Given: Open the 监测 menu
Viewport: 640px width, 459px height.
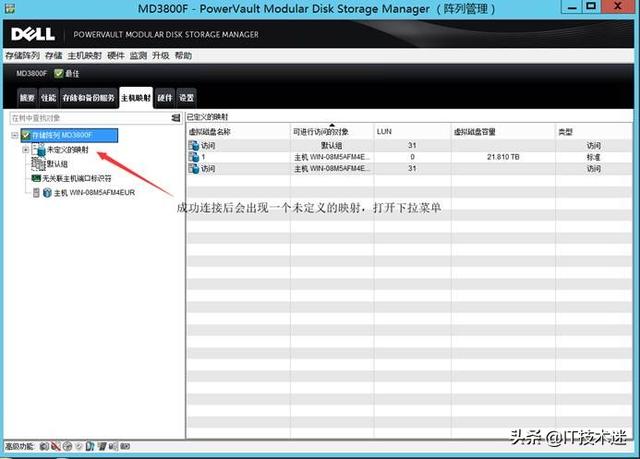Looking at the screenshot, I should click(138, 55).
